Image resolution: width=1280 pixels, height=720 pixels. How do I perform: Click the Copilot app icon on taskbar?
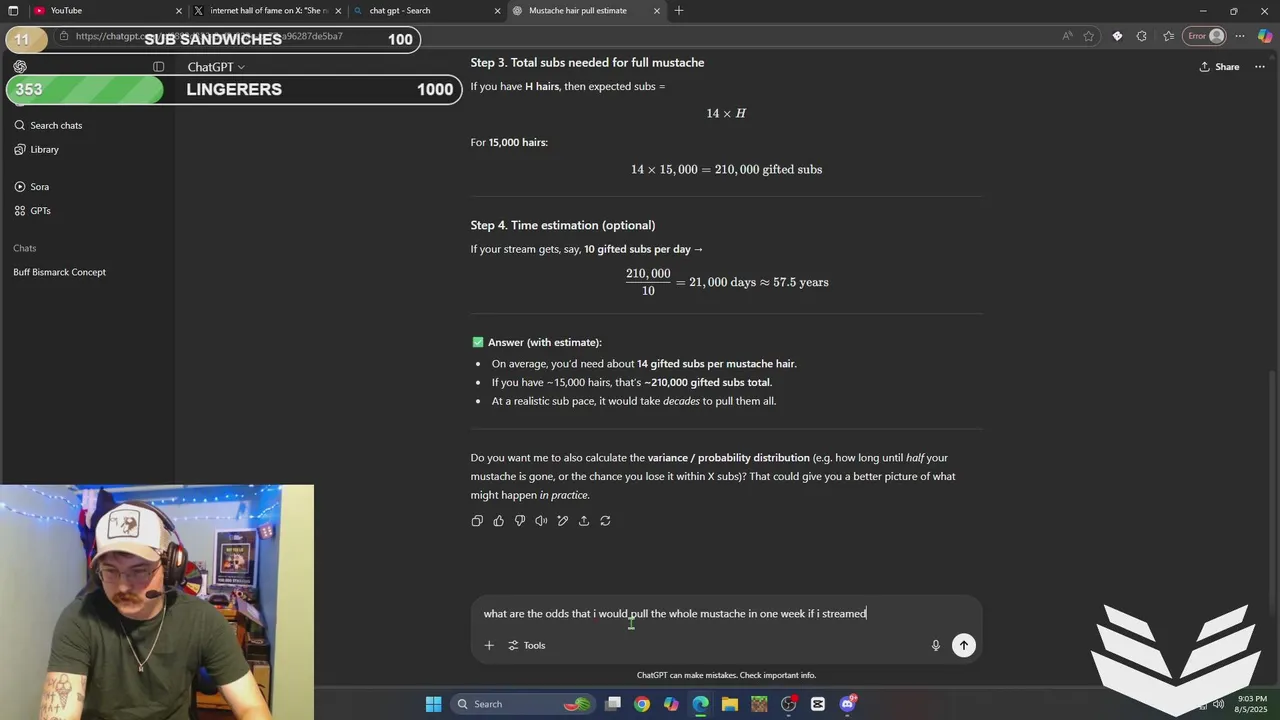pyautogui.click(x=671, y=704)
